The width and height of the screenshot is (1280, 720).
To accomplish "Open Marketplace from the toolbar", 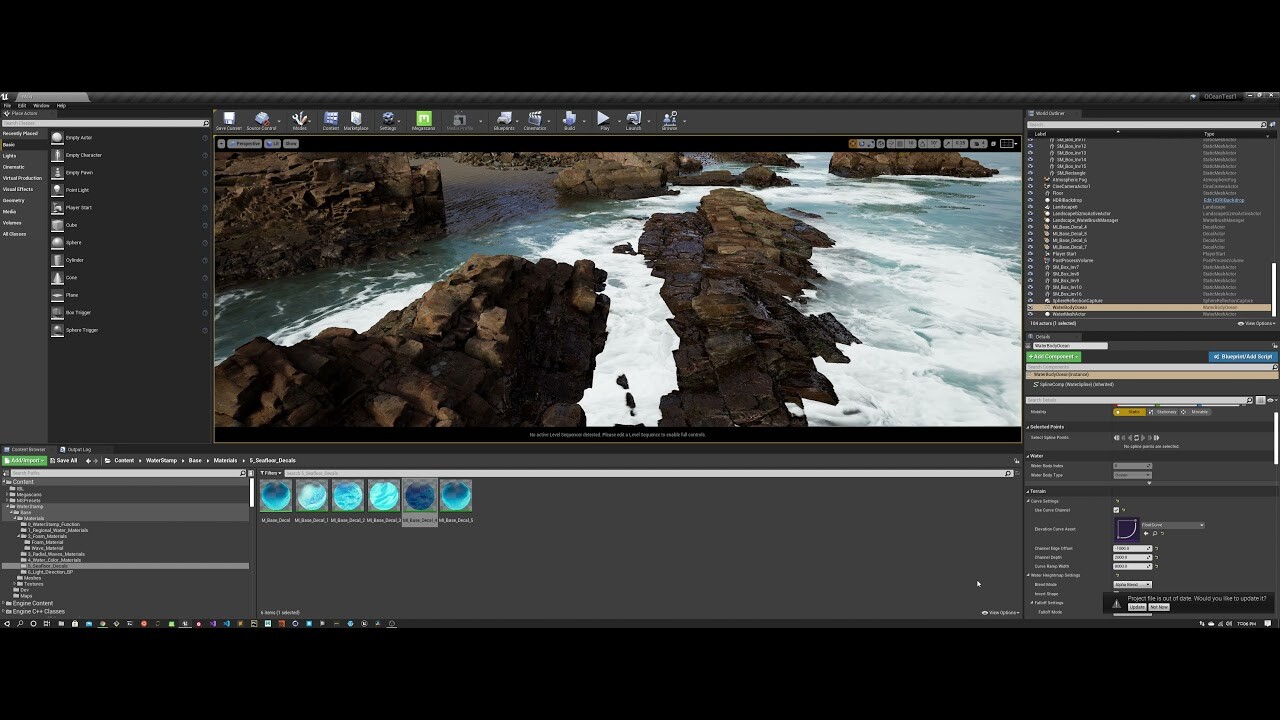I will point(356,120).
